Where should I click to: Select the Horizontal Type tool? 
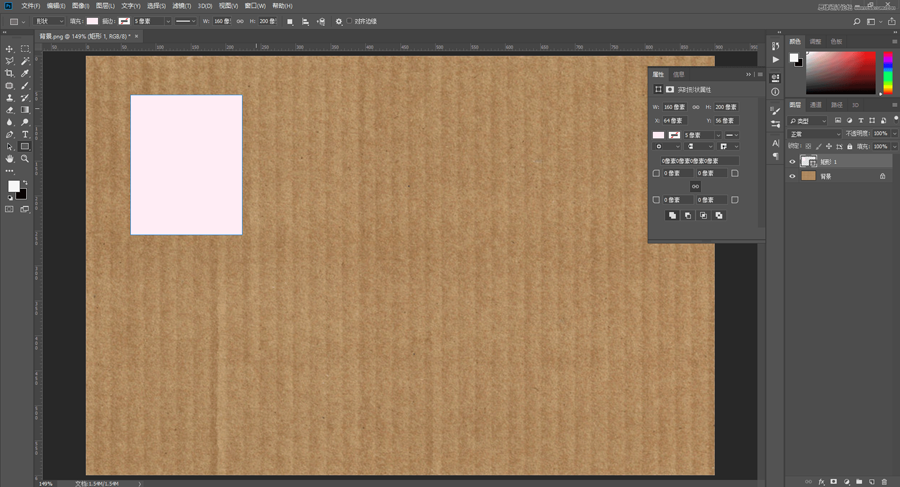(x=25, y=134)
